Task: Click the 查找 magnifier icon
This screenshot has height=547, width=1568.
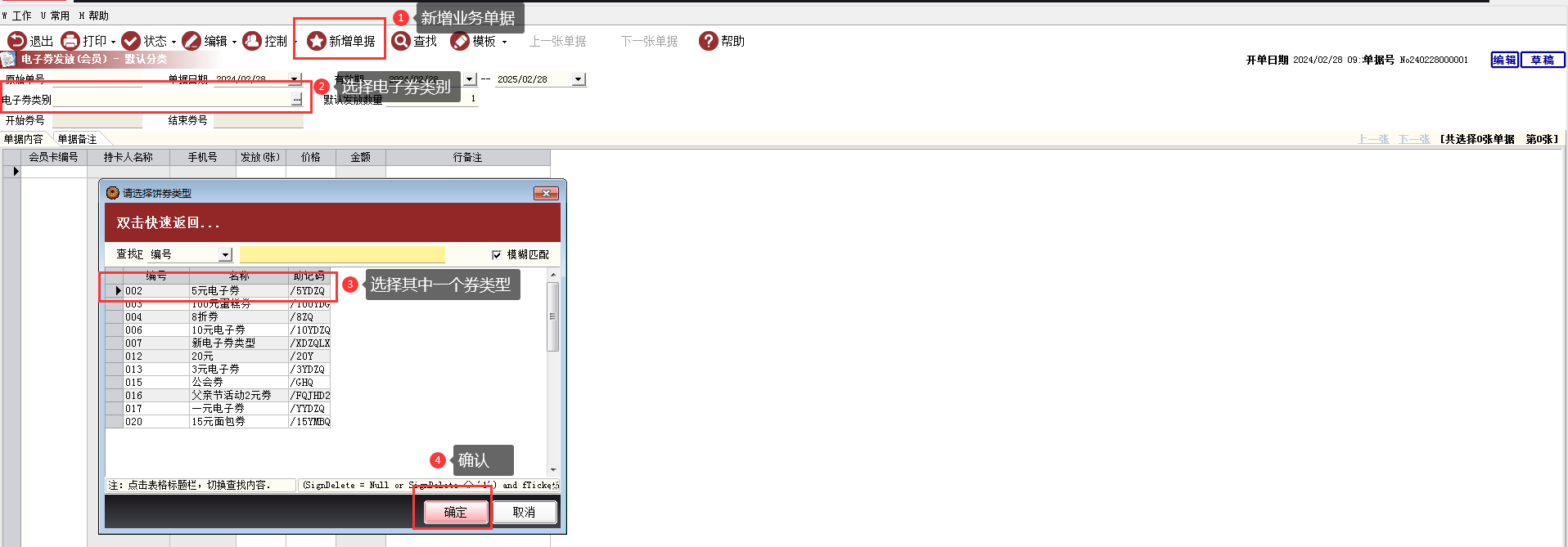Action: (x=400, y=41)
